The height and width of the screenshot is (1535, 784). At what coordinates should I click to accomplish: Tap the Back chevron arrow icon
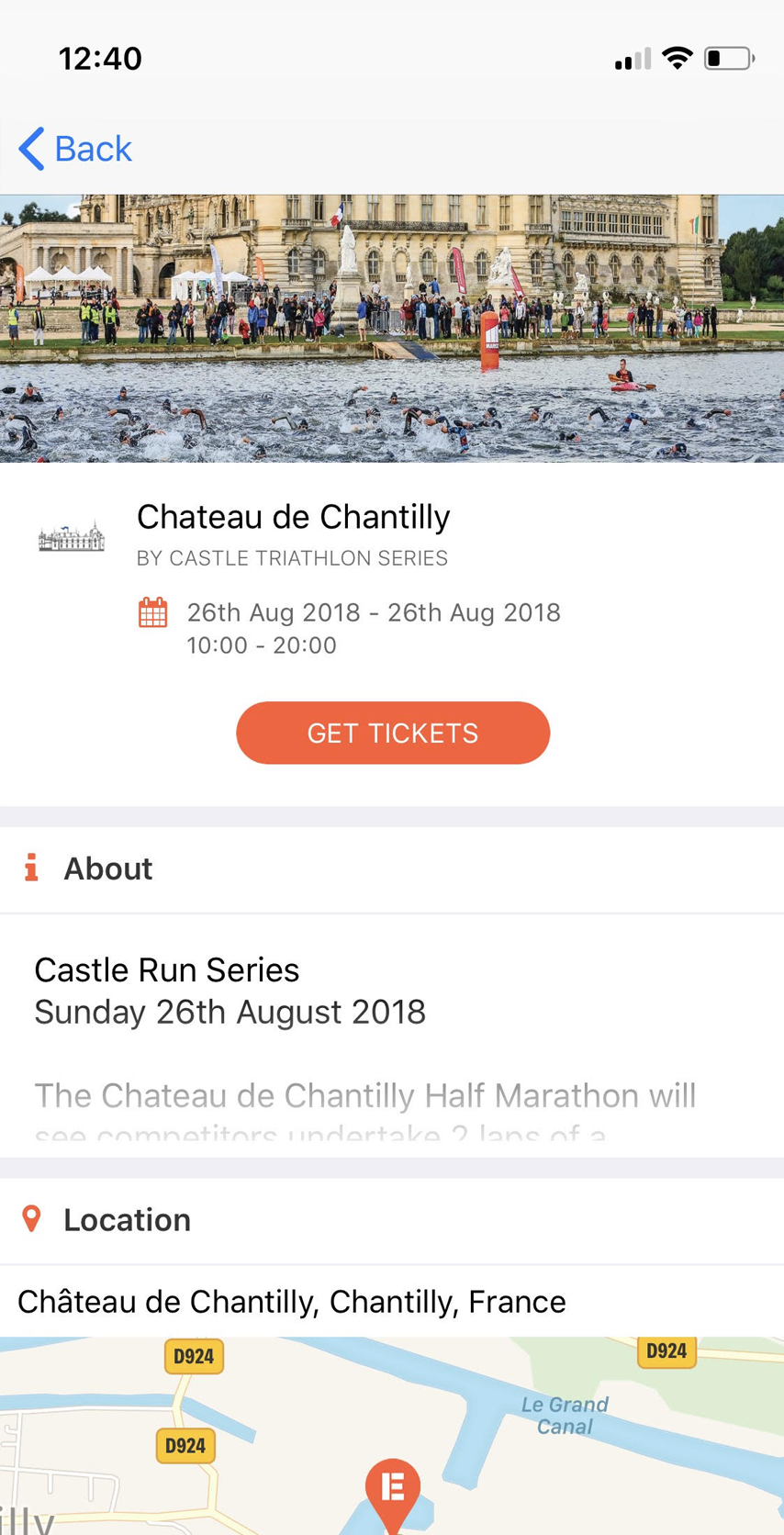(x=31, y=149)
